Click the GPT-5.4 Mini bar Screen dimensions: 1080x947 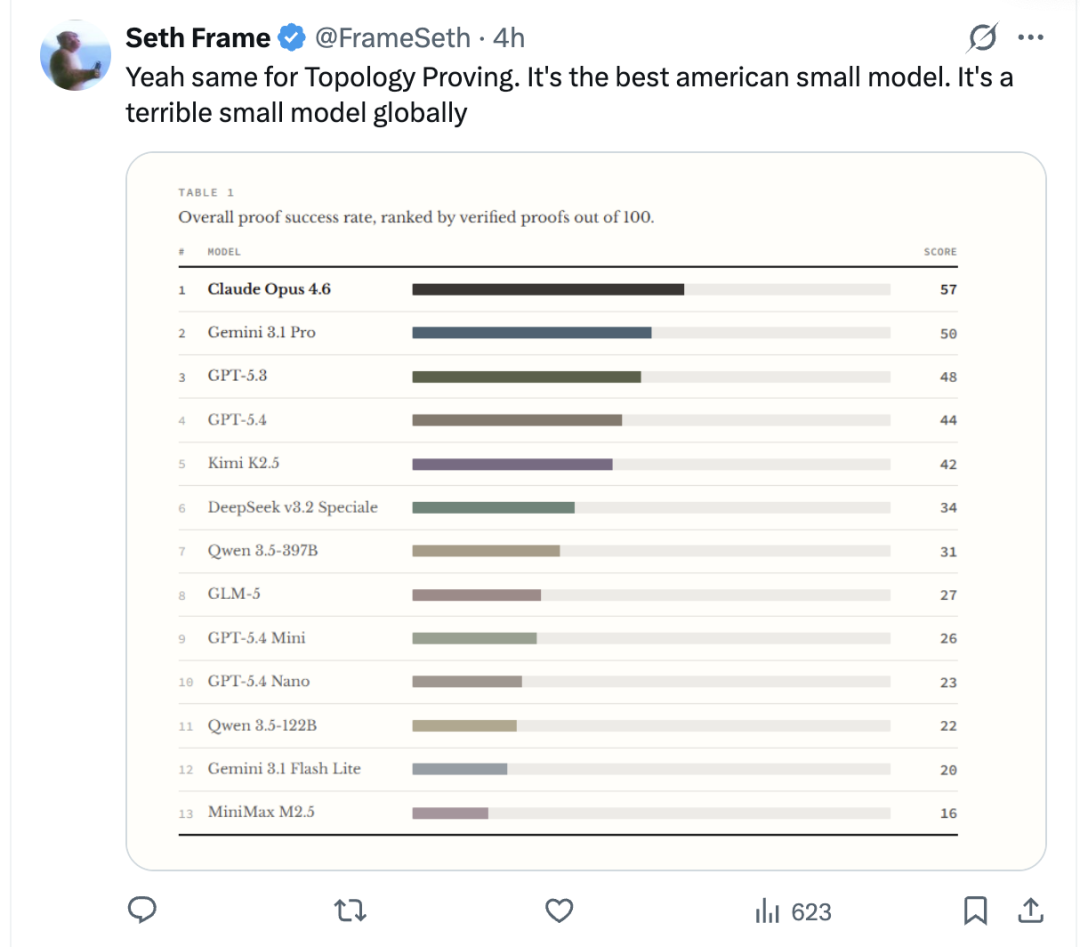coord(474,638)
